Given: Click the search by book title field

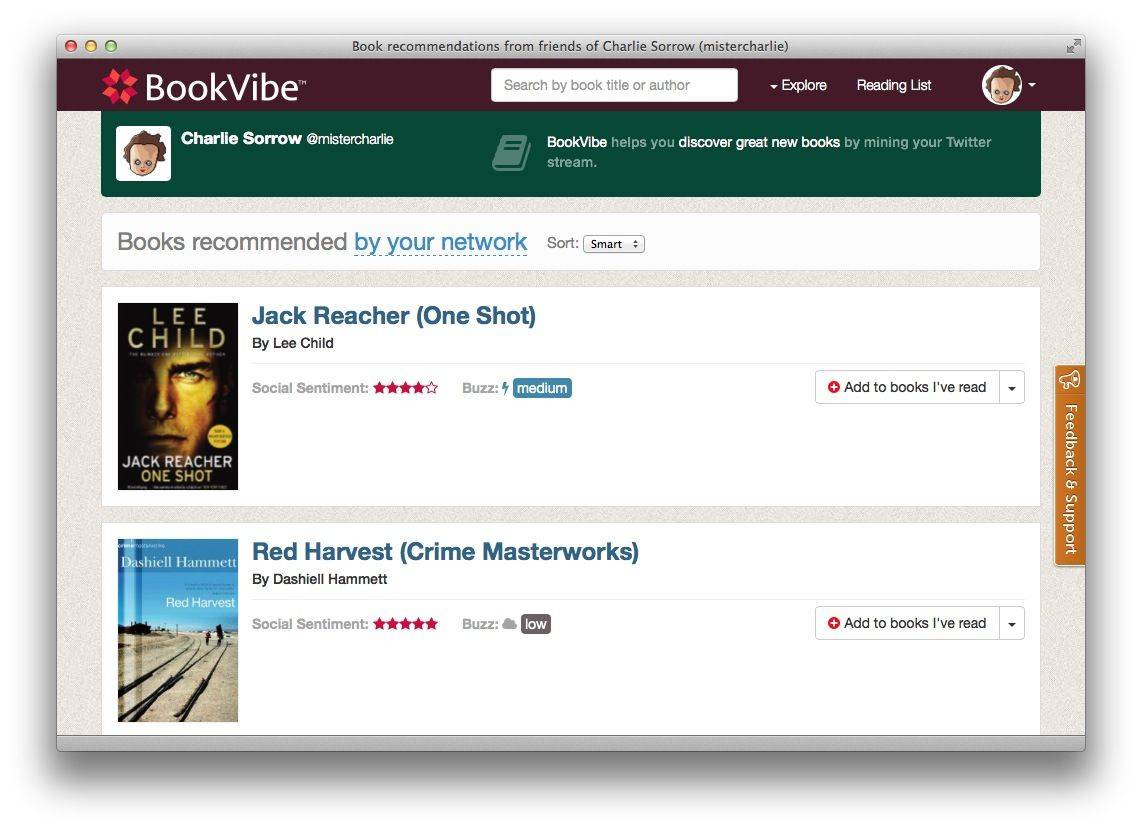Looking at the screenshot, I should (x=614, y=85).
